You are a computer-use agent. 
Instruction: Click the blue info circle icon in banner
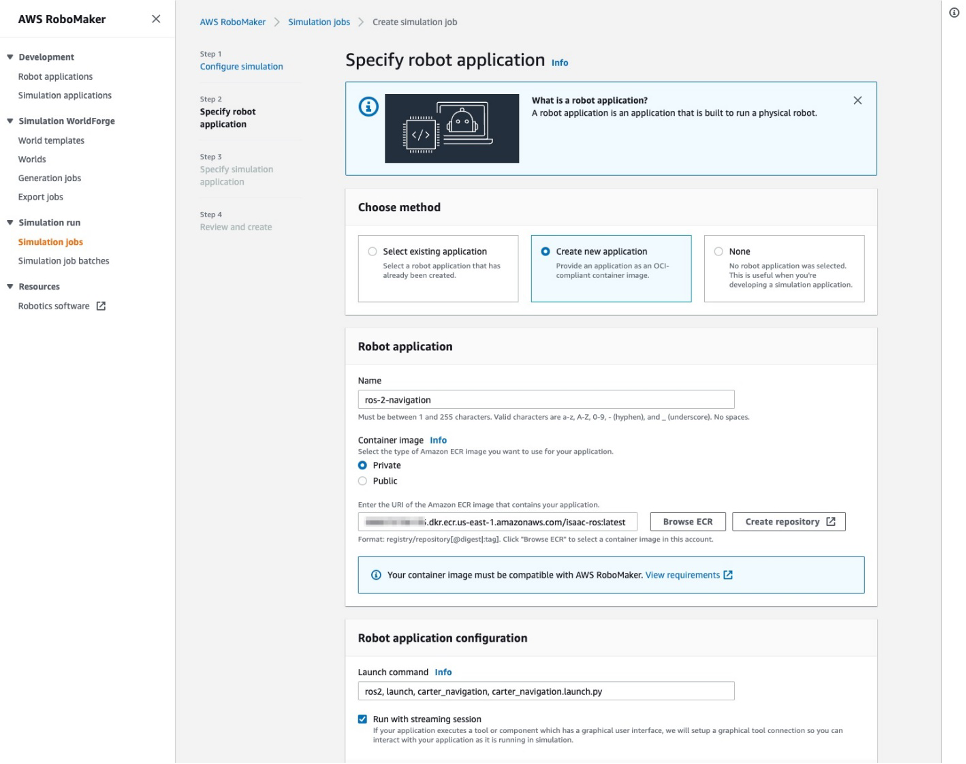pos(368,107)
